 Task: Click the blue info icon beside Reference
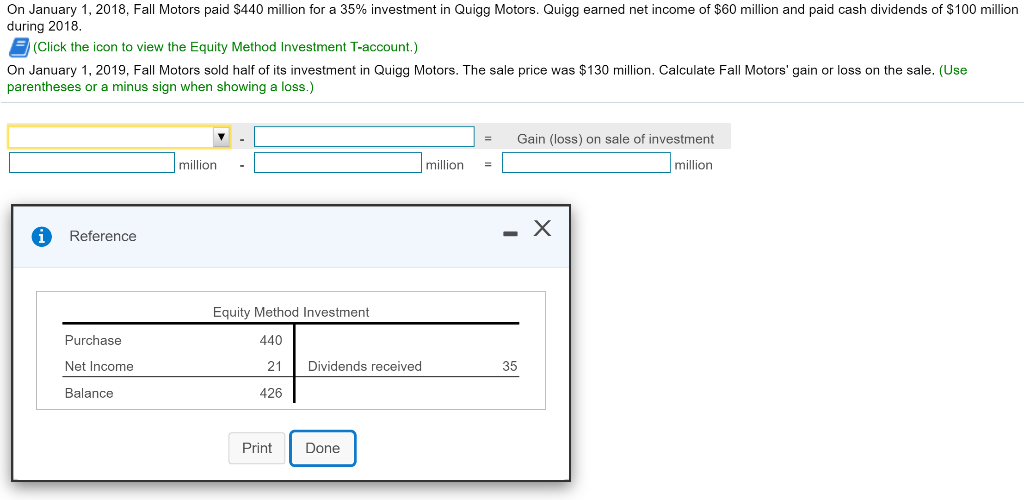41,236
